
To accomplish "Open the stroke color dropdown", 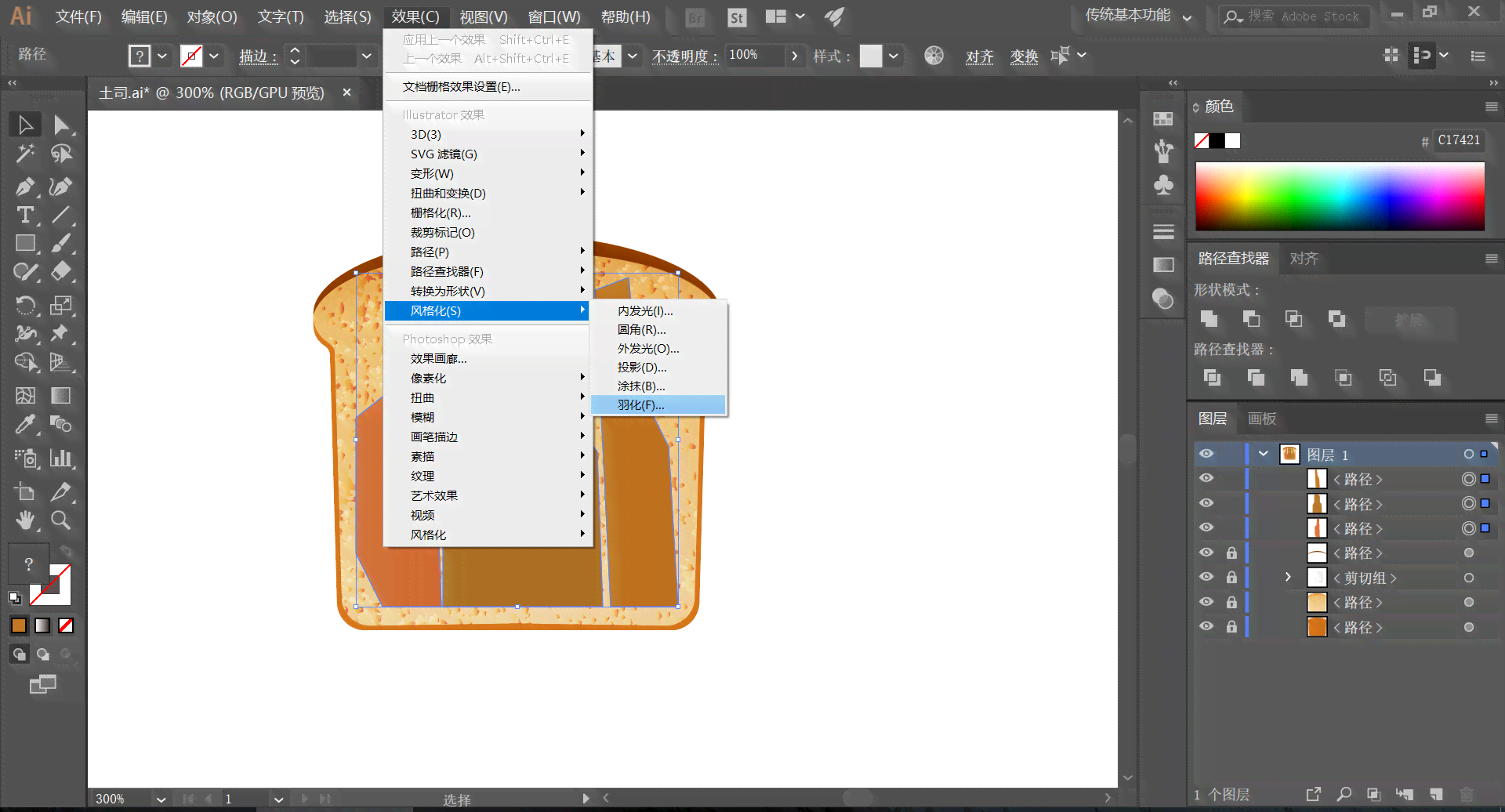I will point(214,56).
